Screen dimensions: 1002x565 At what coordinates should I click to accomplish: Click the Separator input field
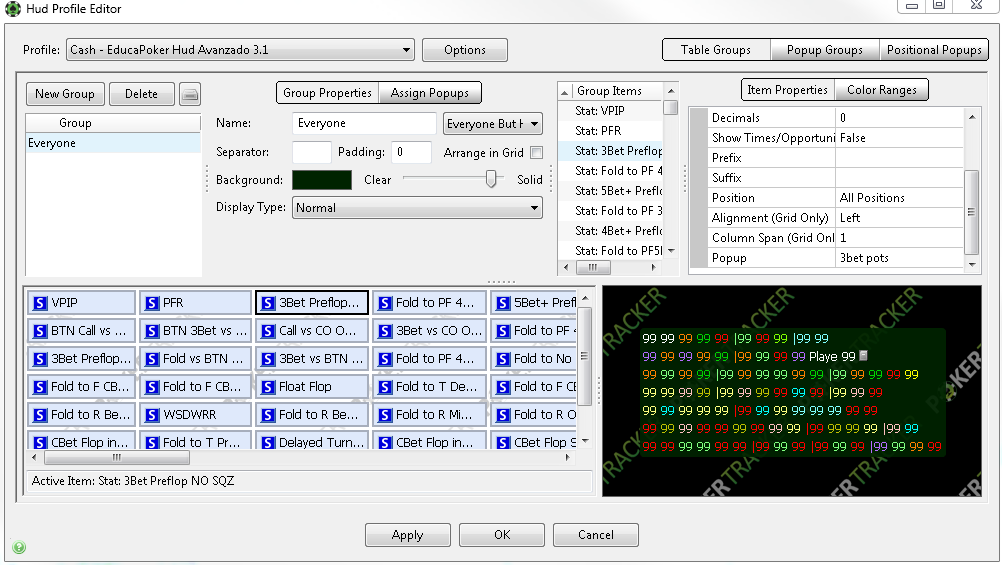pyautogui.click(x=312, y=152)
